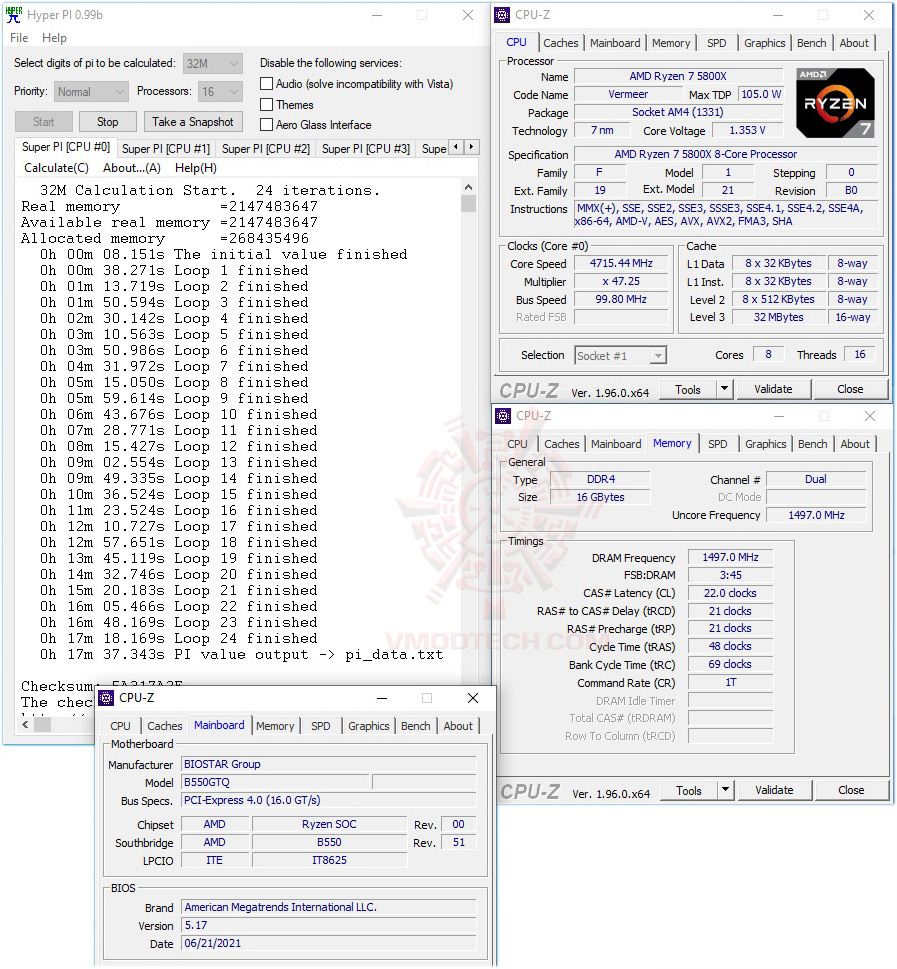The height and width of the screenshot is (969, 897).
Task: Click the BIOS Version field showing 5.17
Action: 329,926
